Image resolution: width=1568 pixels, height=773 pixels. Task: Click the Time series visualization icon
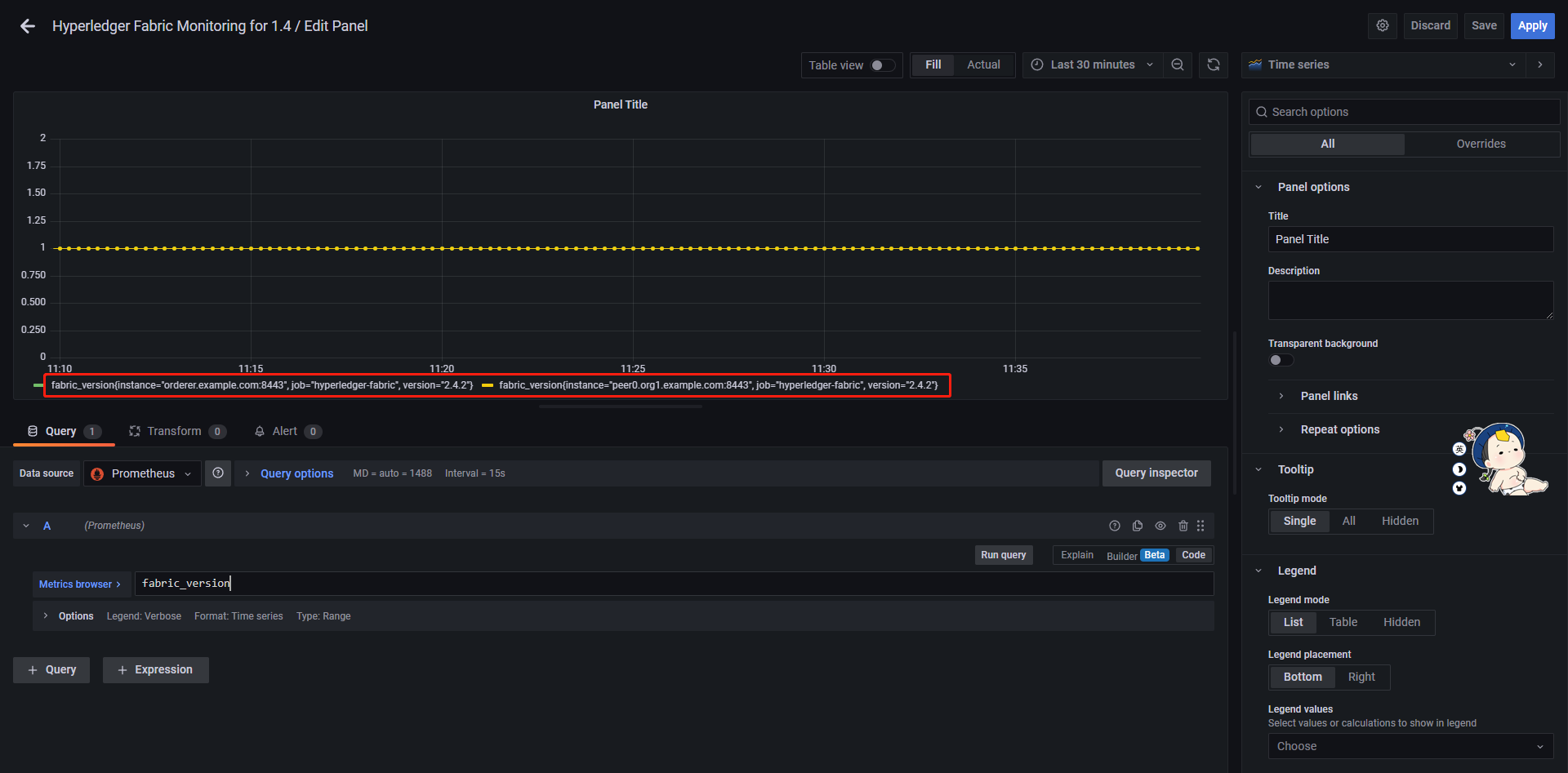pos(1256,64)
